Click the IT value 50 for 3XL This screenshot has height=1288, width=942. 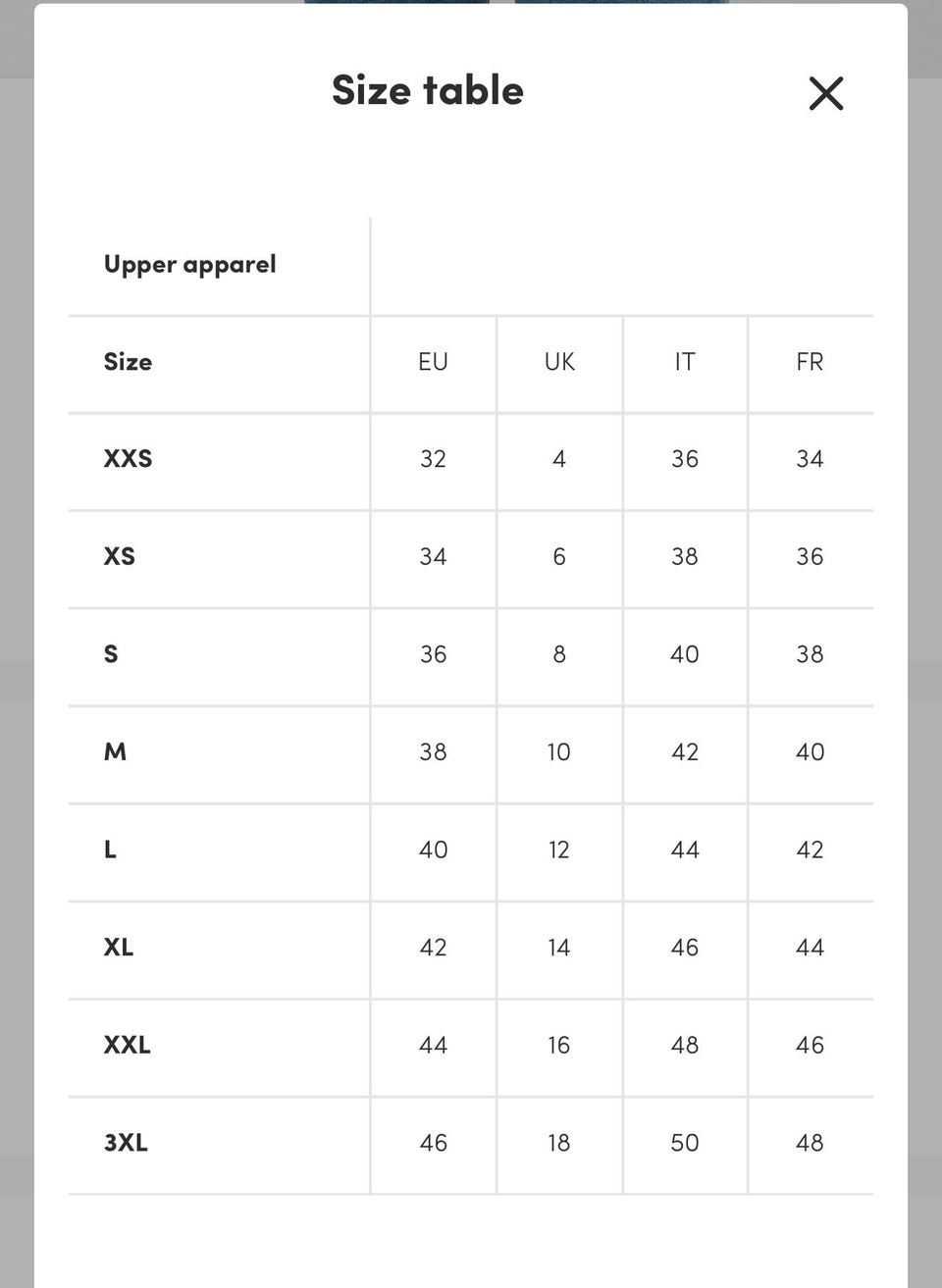pos(685,1143)
